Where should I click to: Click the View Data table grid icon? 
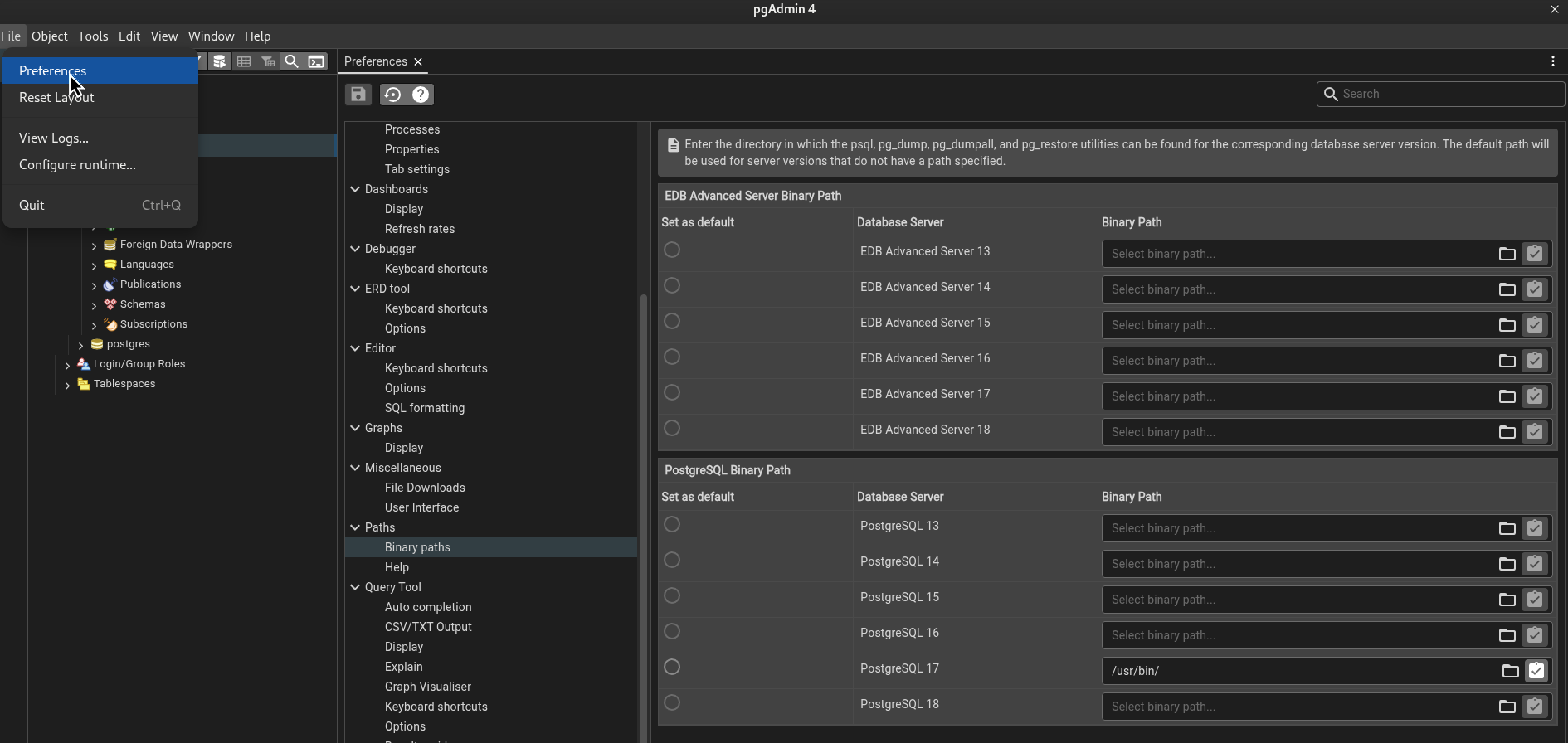[244, 61]
